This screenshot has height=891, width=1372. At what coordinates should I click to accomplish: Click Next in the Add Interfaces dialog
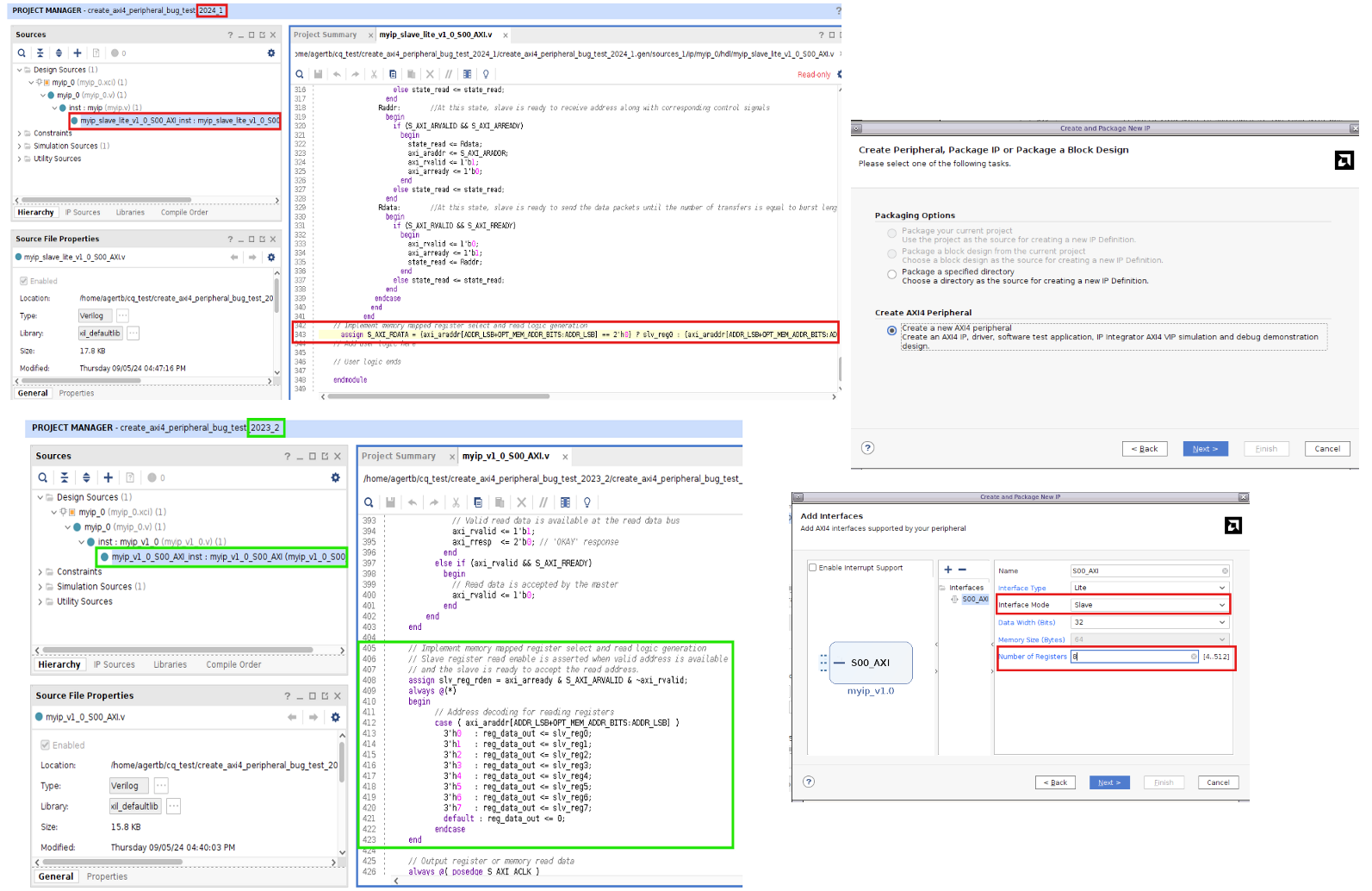pos(1109,782)
